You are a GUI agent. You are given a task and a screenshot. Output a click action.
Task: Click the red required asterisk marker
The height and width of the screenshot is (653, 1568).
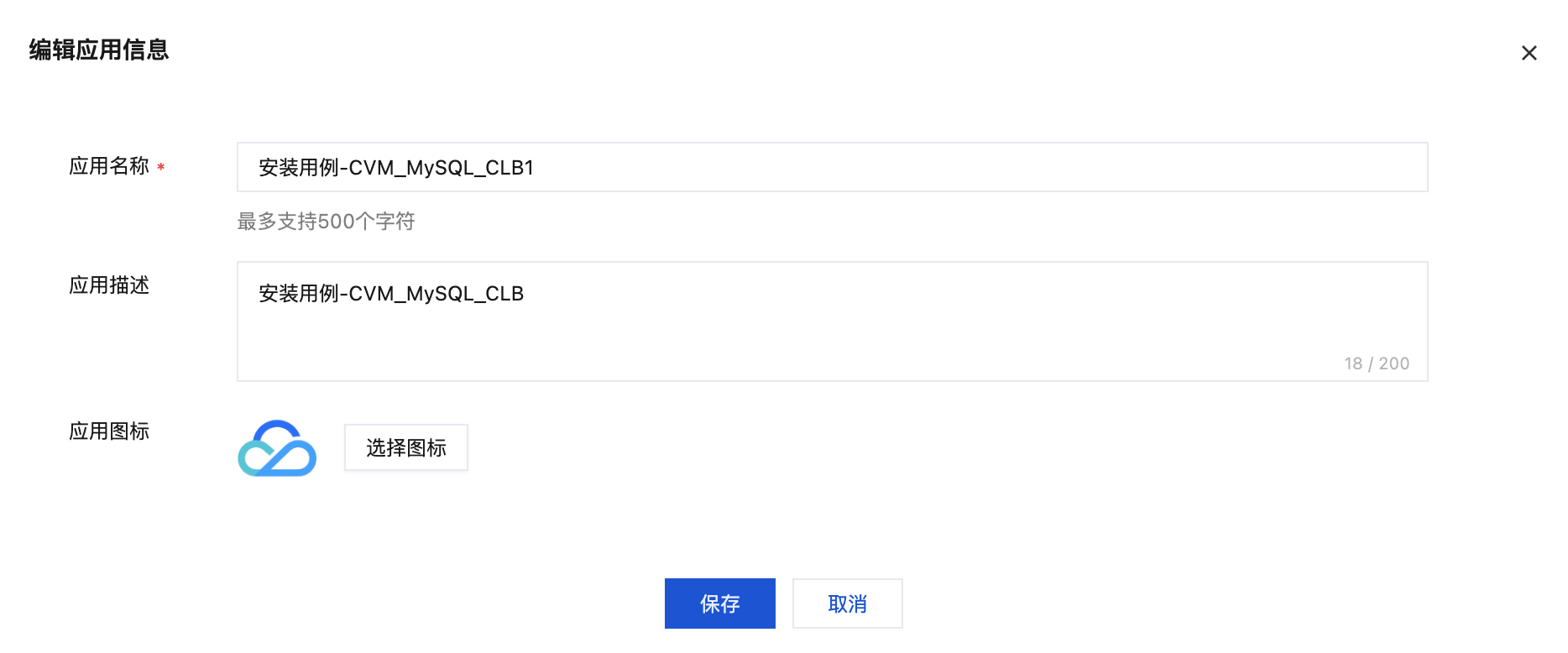(160, 167)
